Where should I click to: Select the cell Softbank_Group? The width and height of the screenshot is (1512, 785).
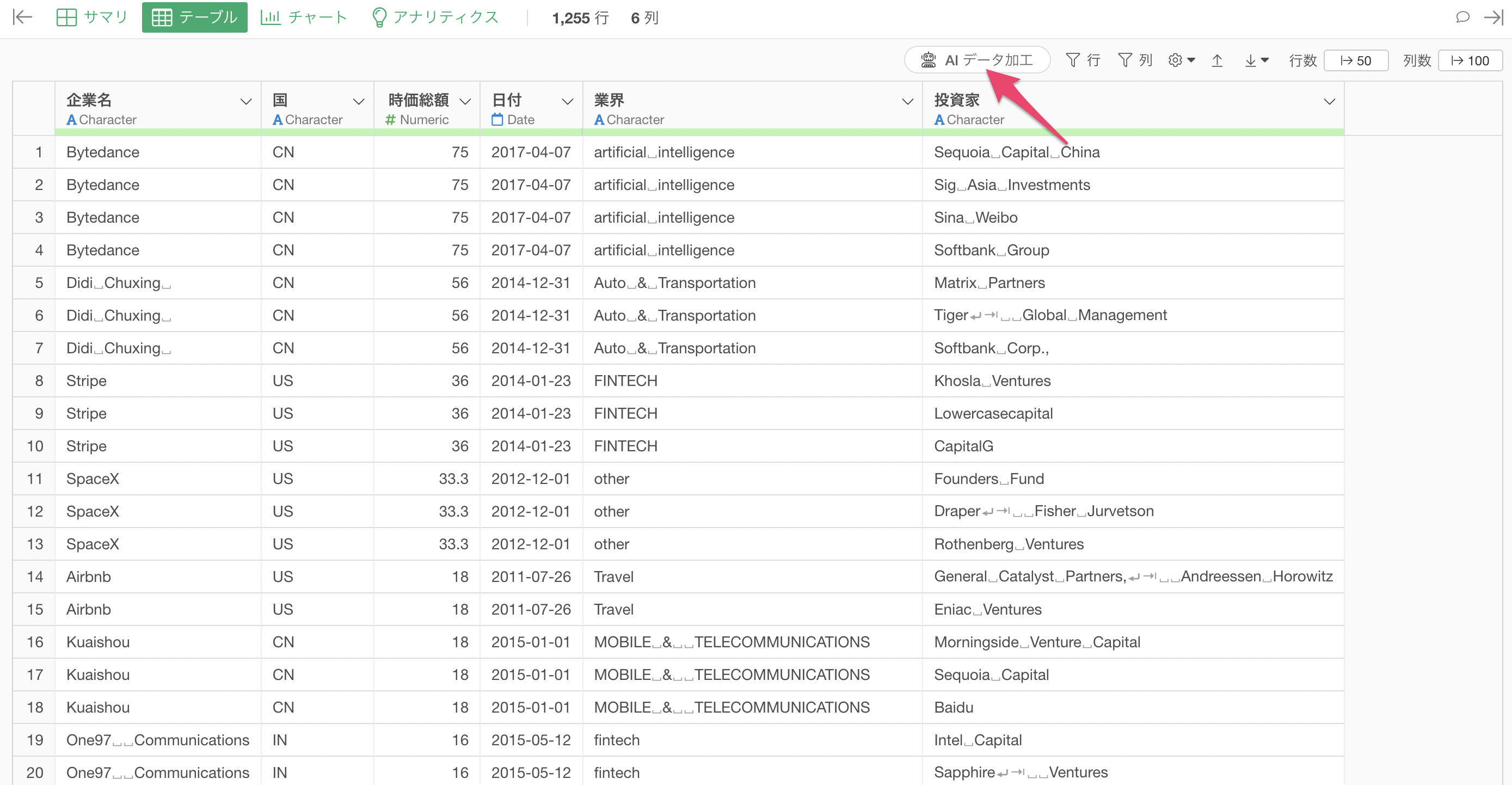click(x=1133, y=250)
